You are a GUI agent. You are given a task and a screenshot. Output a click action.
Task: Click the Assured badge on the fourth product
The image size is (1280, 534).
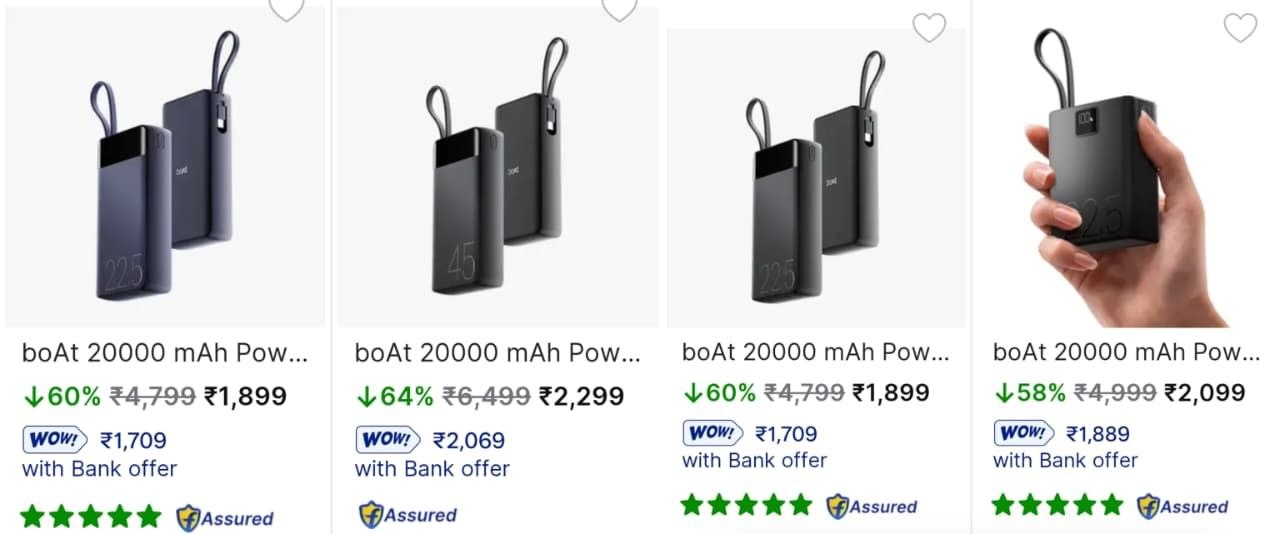1183,506
